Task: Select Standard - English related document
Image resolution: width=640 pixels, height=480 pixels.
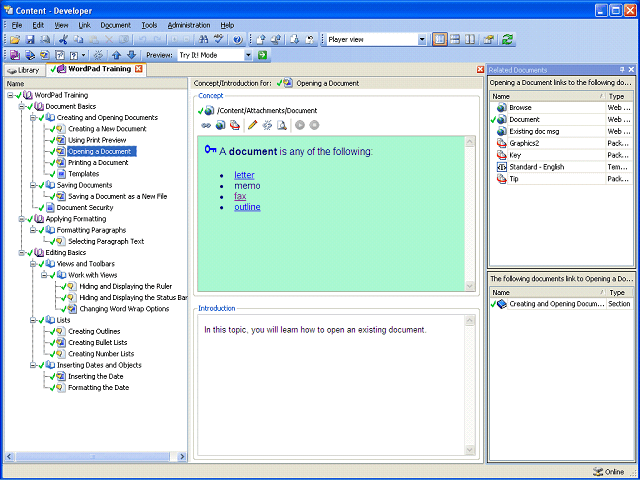Action: (x=537, y=167)
